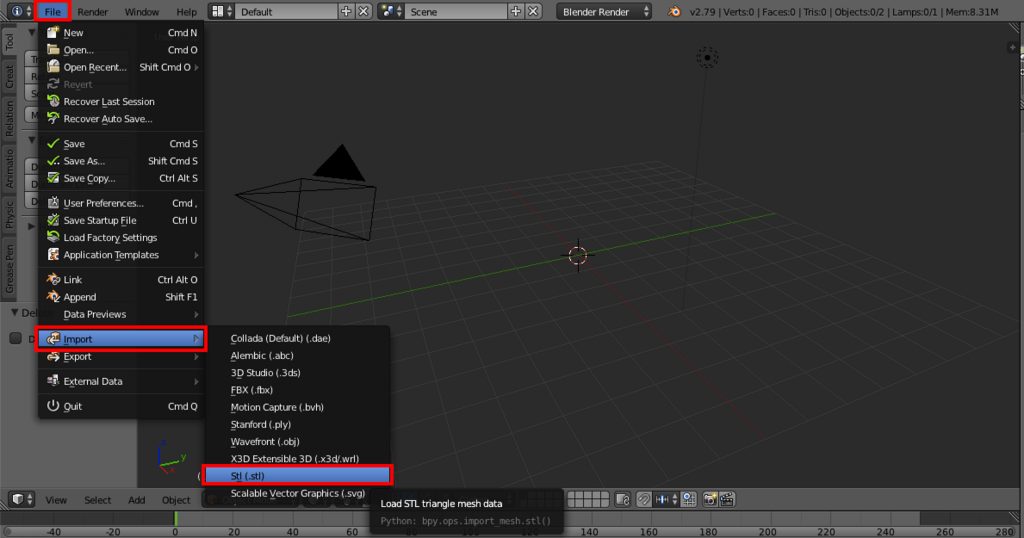Choose Open... from File menu
Screen dimensions: 1024x538
121,50
